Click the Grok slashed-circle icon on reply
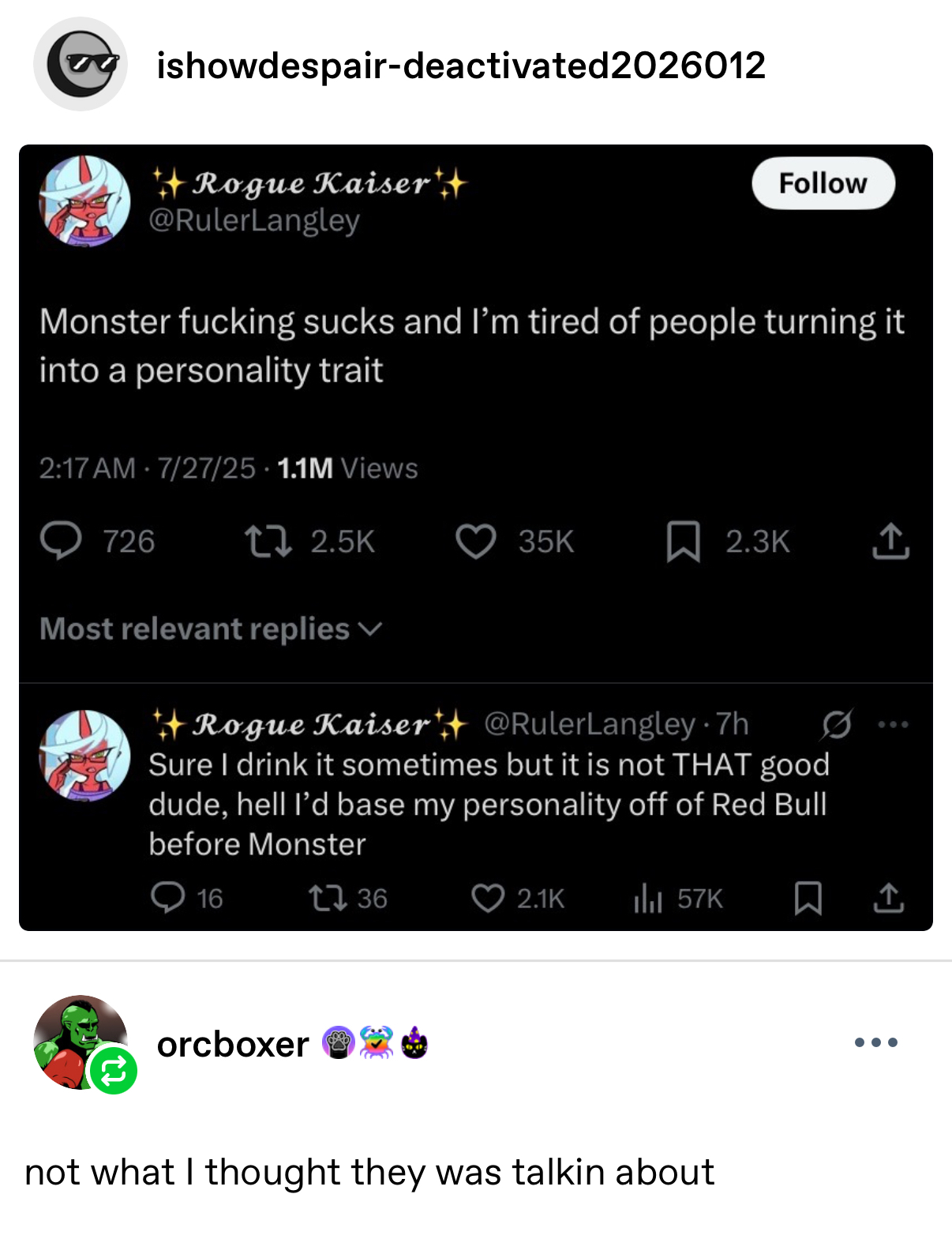 click(x=836, y=724)
